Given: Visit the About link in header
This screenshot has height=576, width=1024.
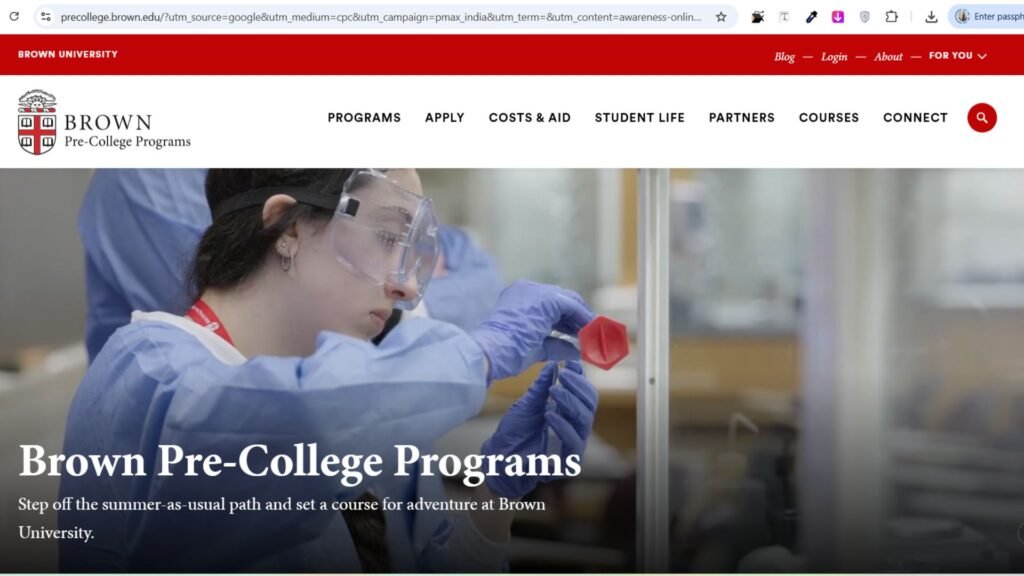Looking at the screenshot, I should coord(888,57).
